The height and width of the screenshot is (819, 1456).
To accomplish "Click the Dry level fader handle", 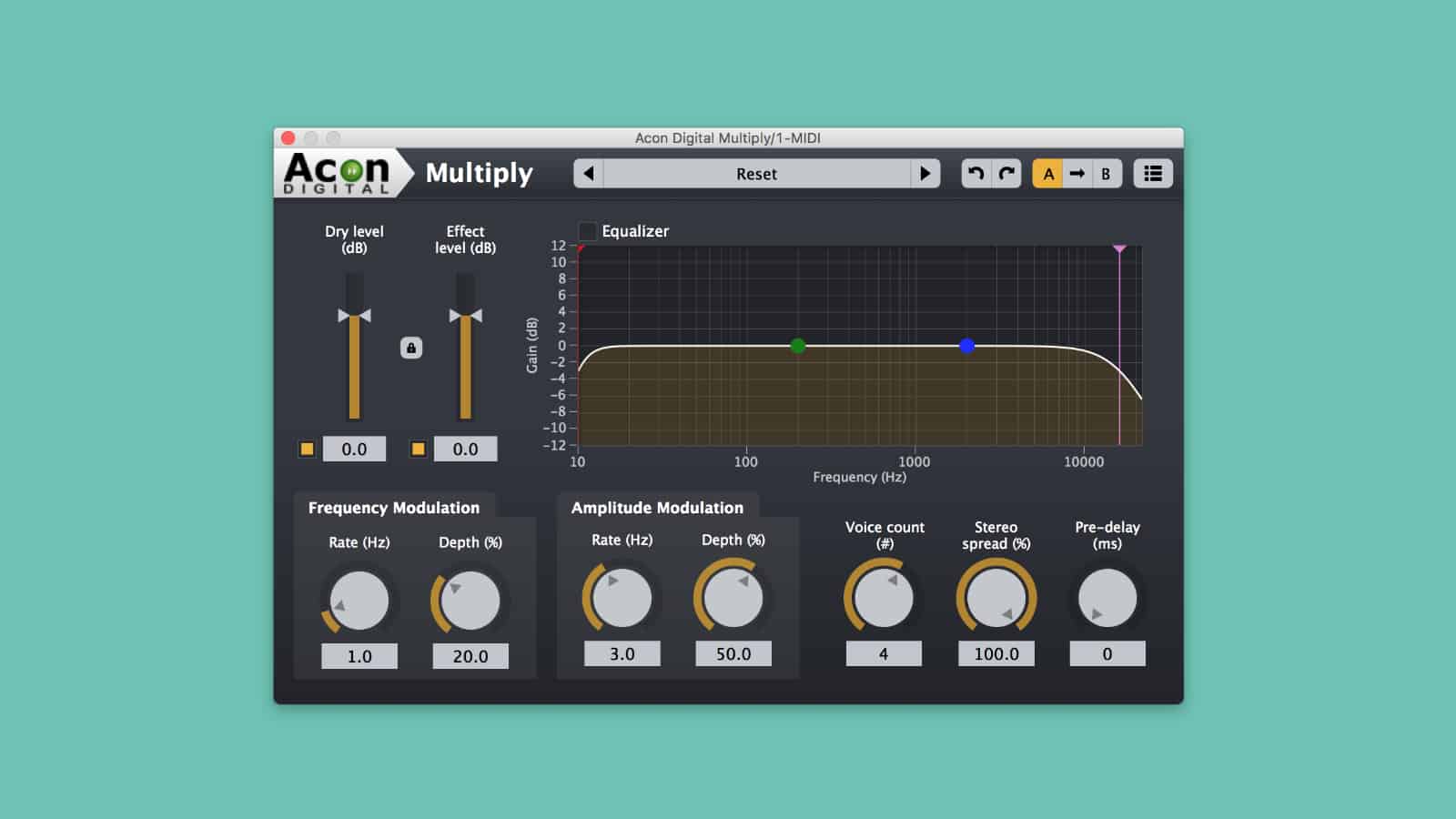I will 356,316.
